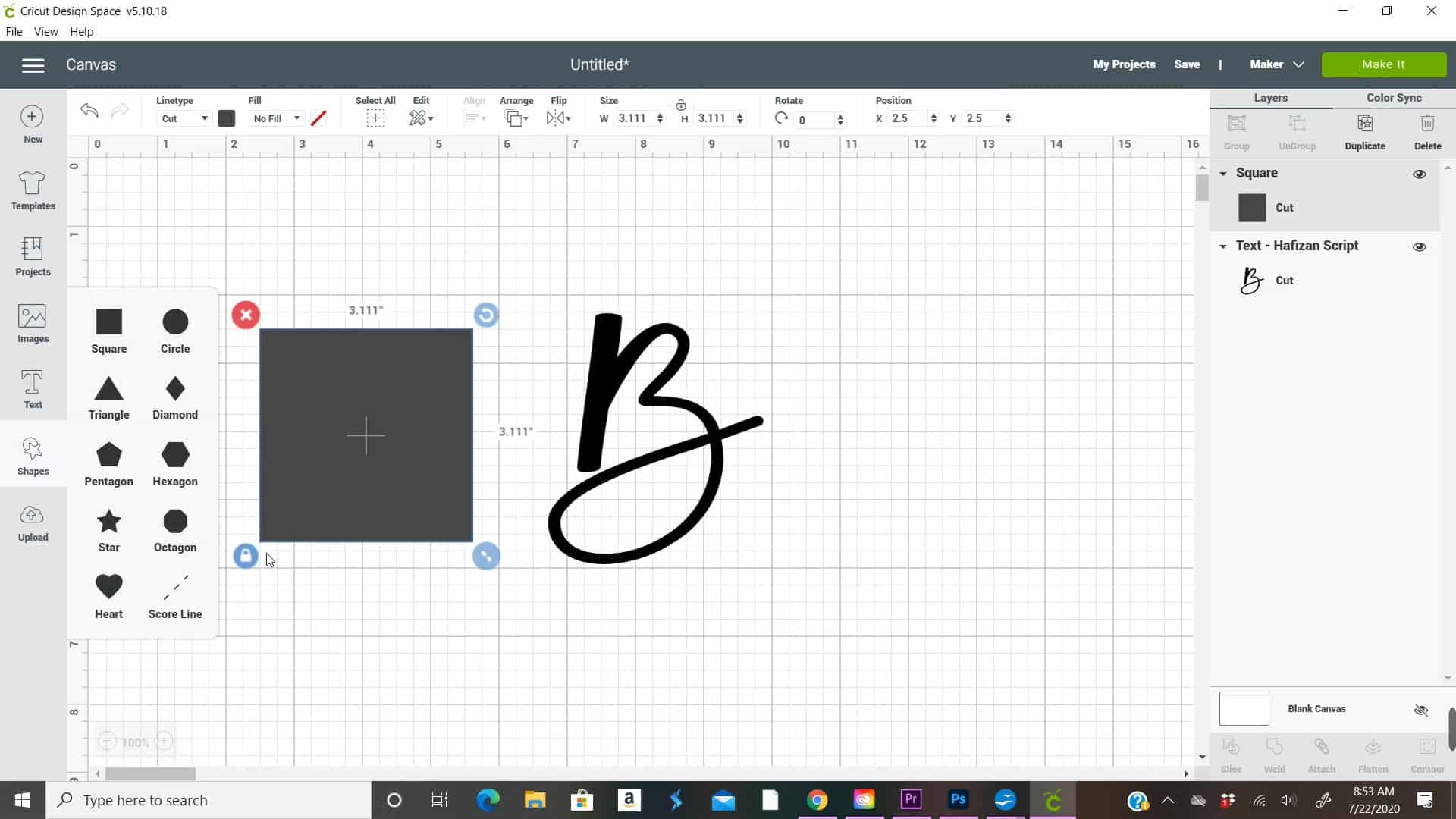Open the Upload panel
The width and height of the screenshot is (1456, 819).
[33, 523]
